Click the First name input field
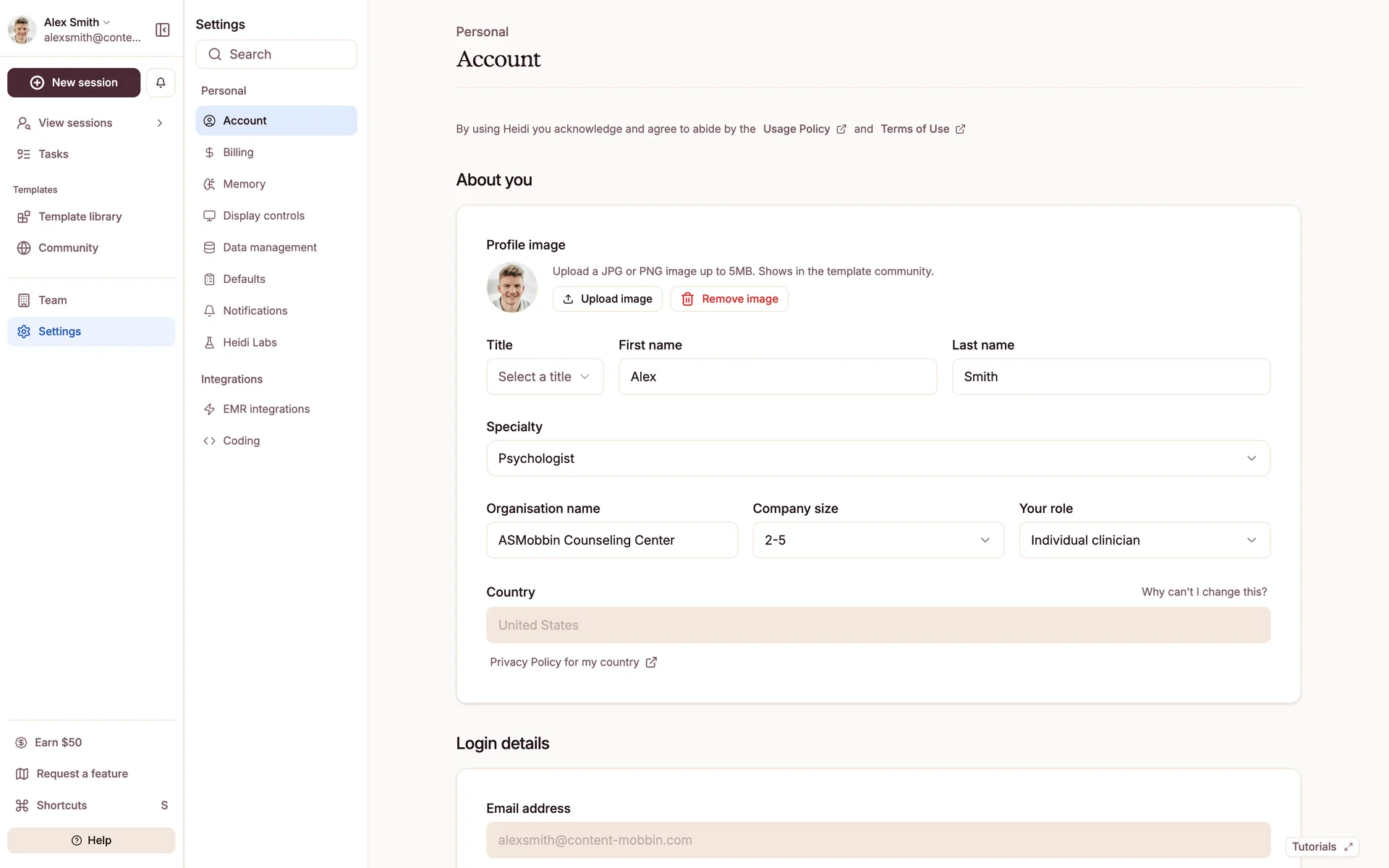Image resolution: width=1389 pixels, height=868 pixels. [x=777, y=377]
